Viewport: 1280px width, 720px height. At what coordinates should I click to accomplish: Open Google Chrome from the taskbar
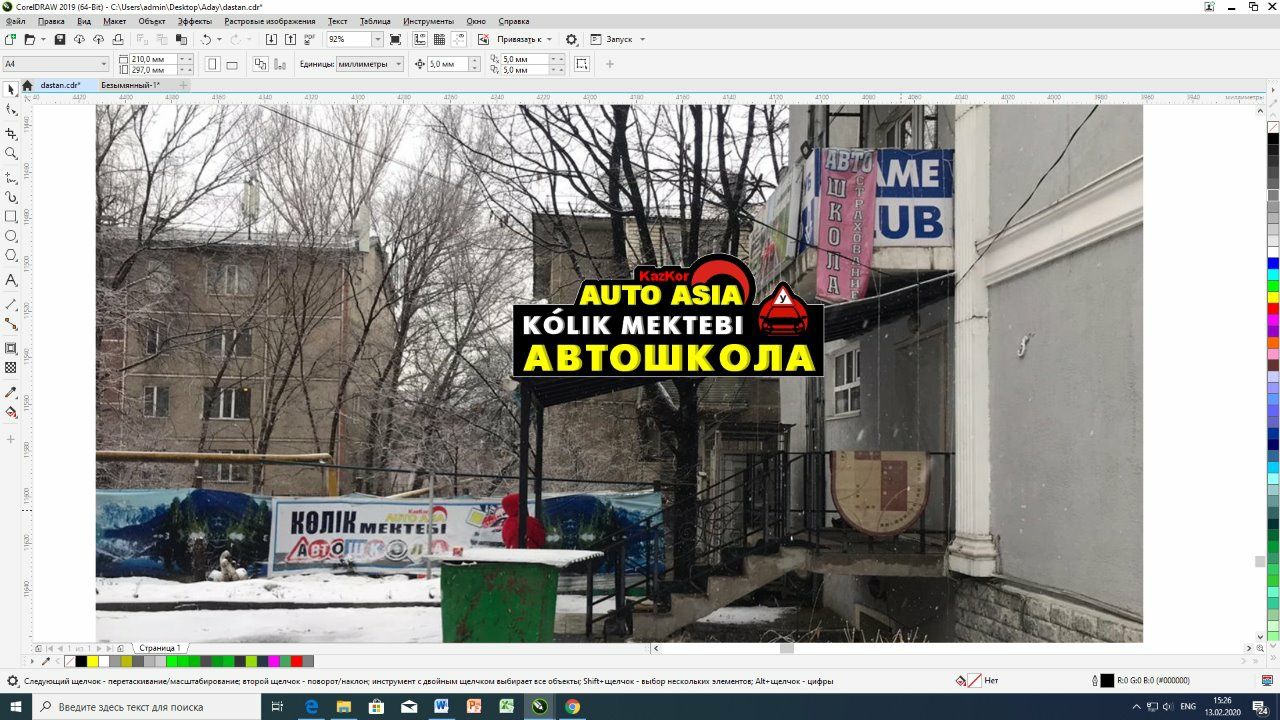point(571,706)
